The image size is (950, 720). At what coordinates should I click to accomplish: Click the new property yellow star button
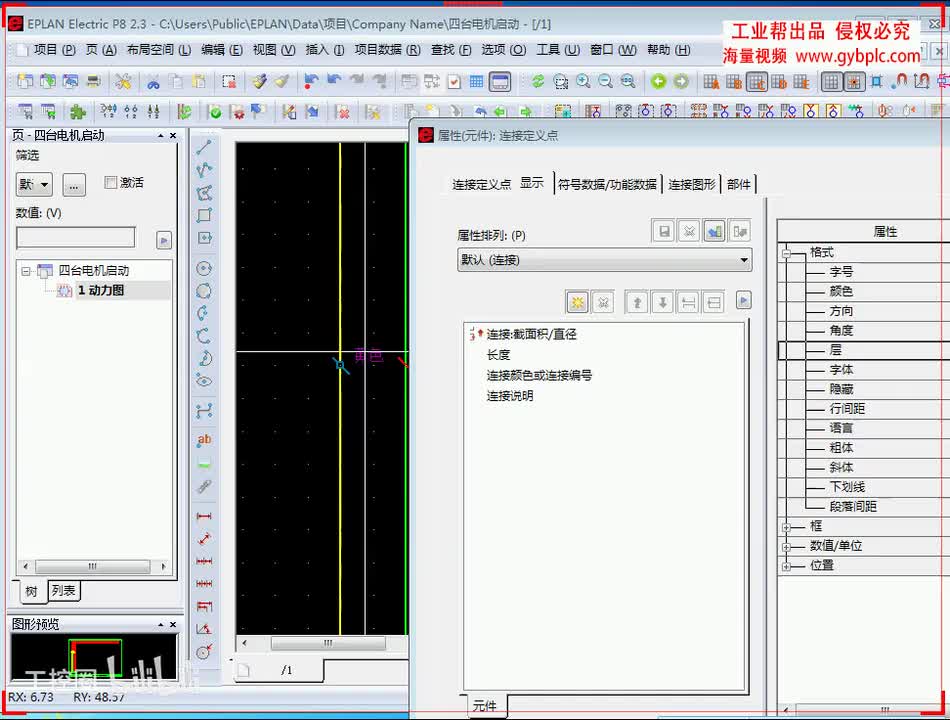[577, 302]
